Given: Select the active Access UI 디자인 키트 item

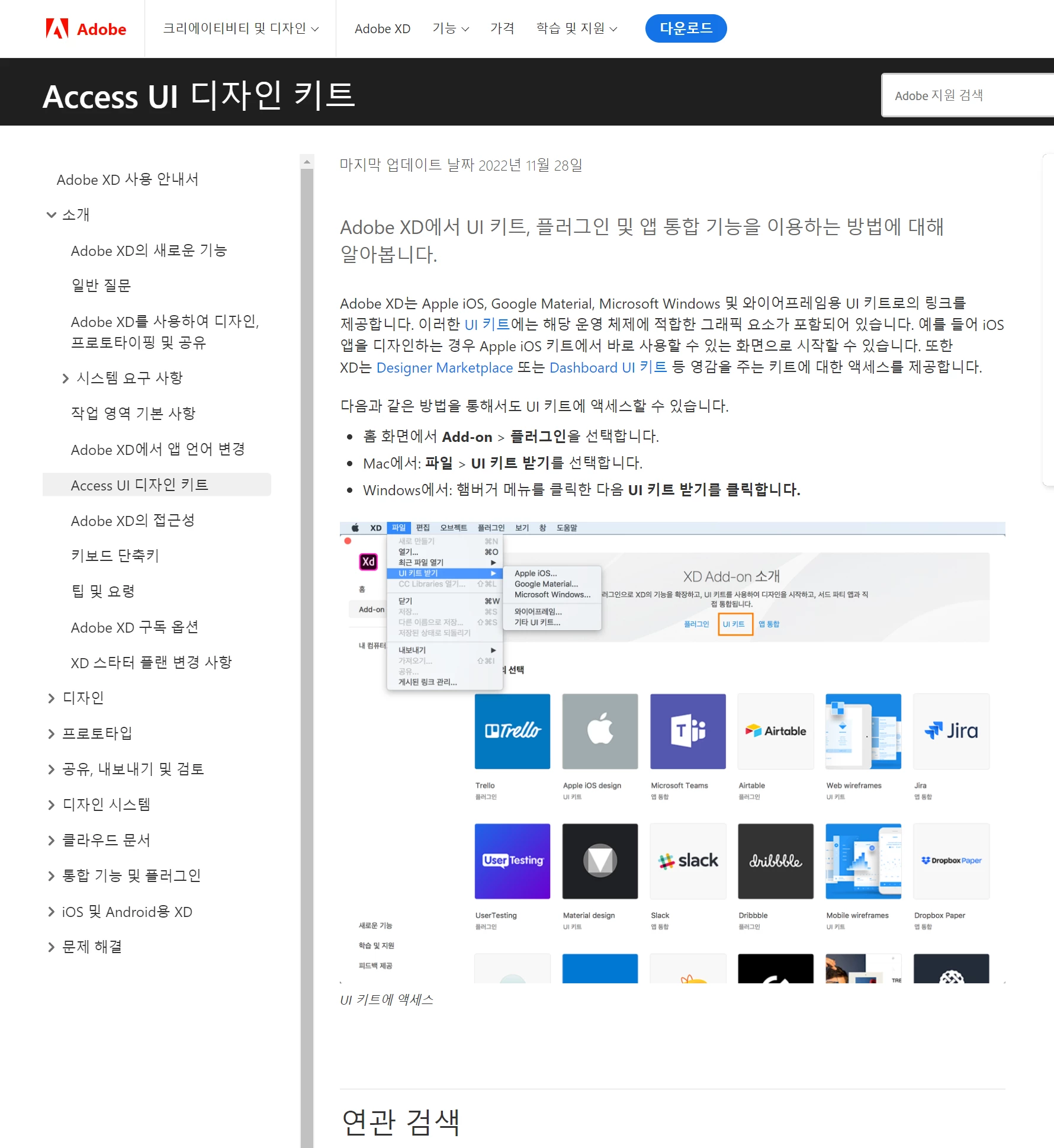Looking at the screenshot, I should pyautogui.click(x=157, y=485).
